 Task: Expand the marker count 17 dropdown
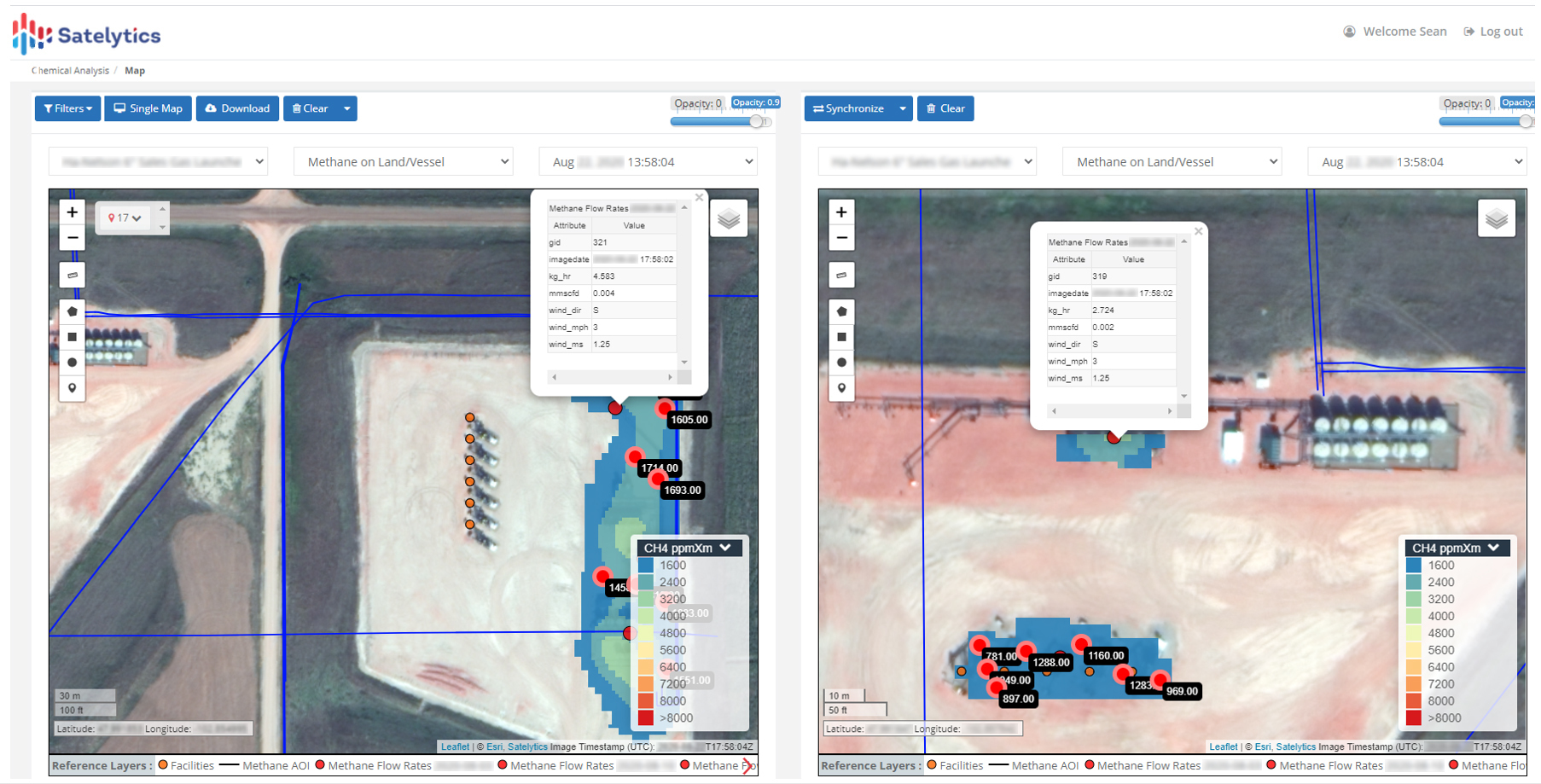(125, 218)
